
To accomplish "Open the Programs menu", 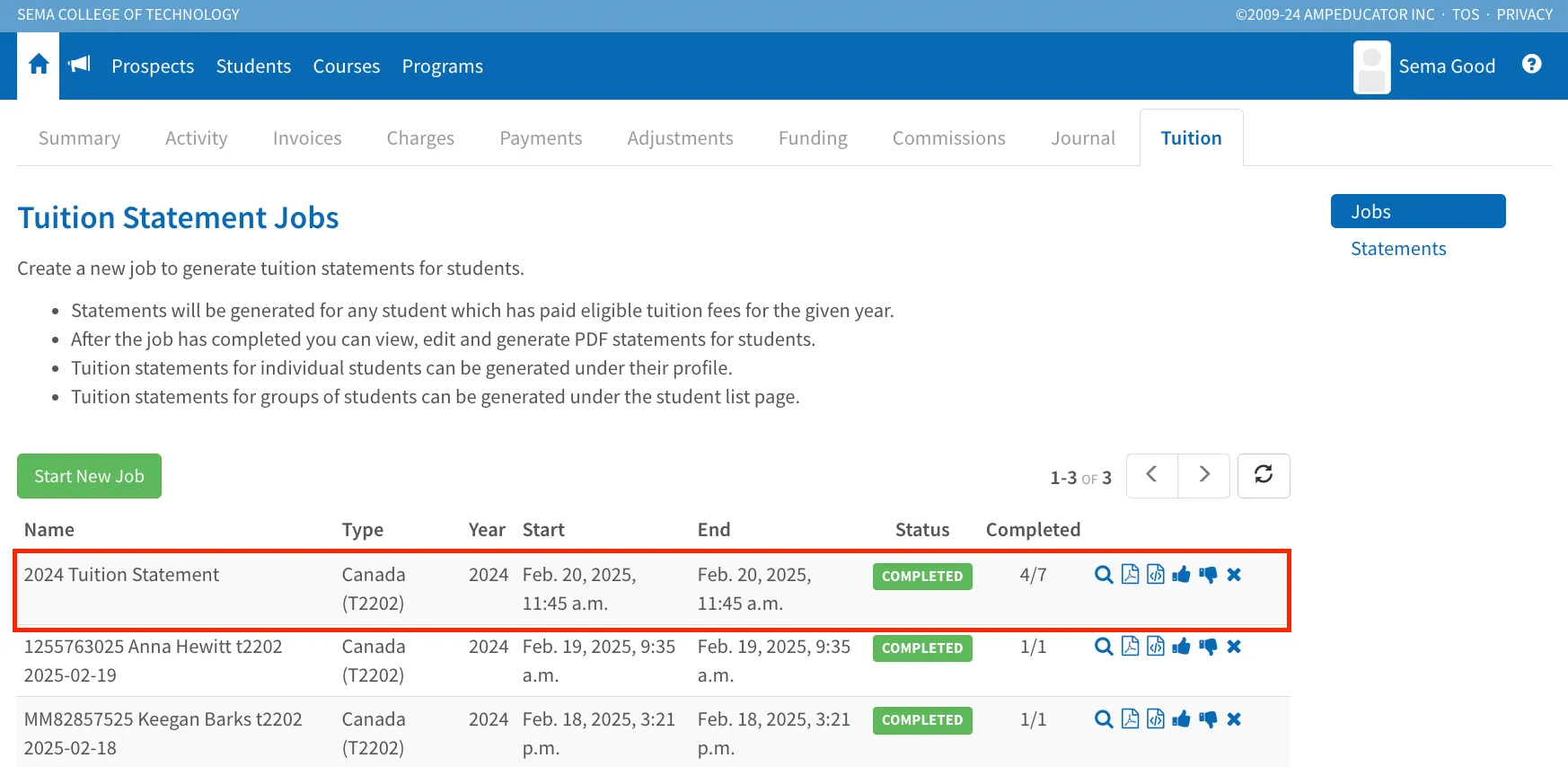I will tap(443, 66).
